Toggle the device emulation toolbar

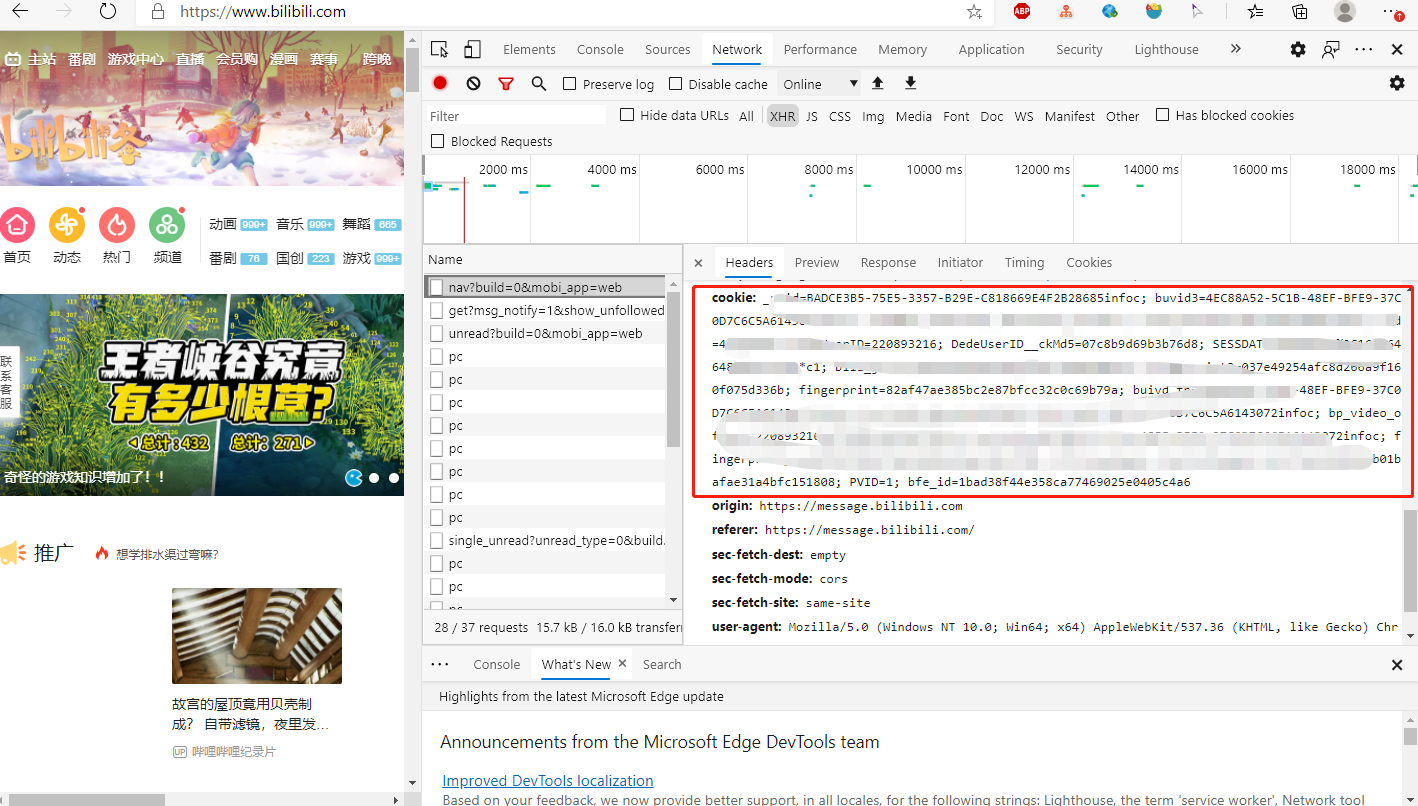click(472, 48)
